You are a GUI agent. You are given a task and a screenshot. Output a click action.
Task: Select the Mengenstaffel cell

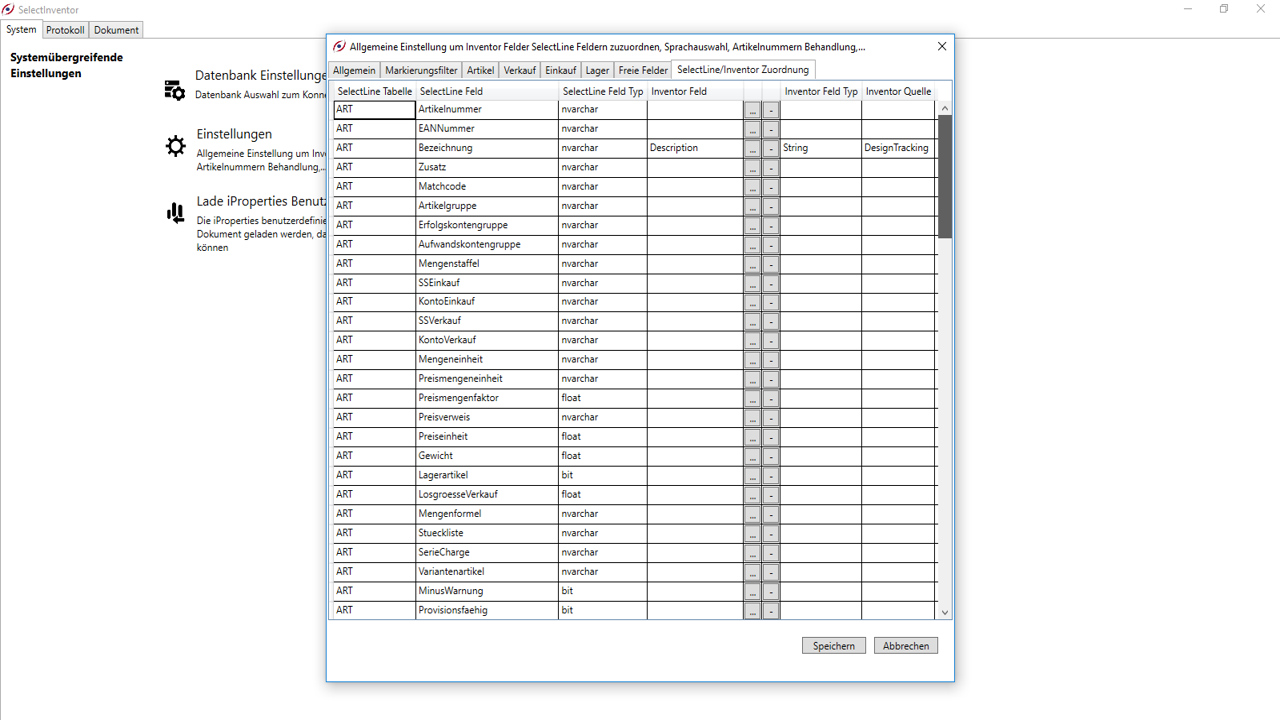tap(487, 264)
